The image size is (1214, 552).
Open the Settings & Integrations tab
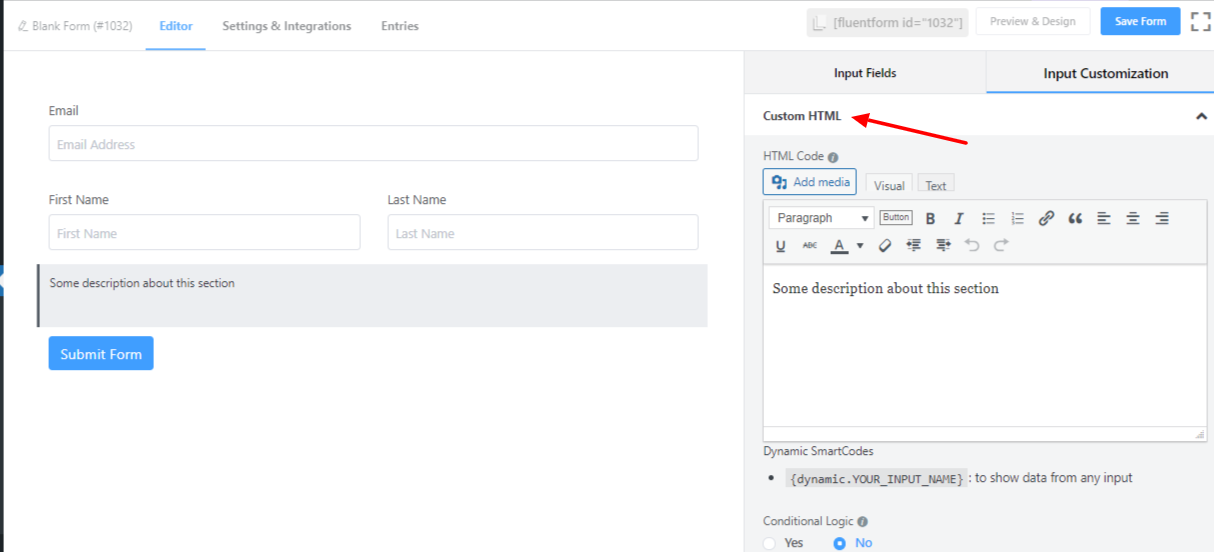pyautogui.click(x=286, y=26)
